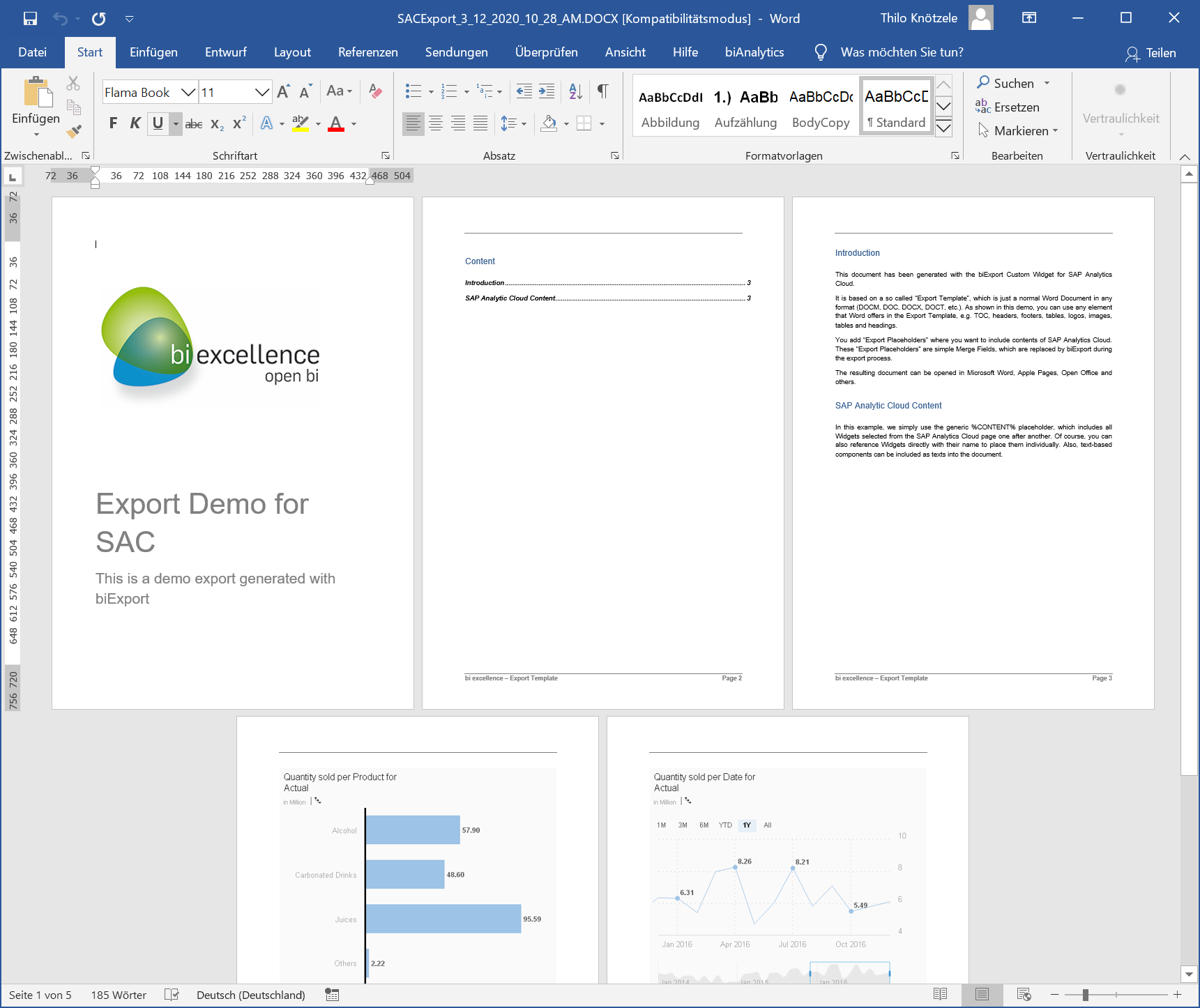Center align the text
The width and height of the screenshot is (1200, 1008).
click(x=436, y=123)
